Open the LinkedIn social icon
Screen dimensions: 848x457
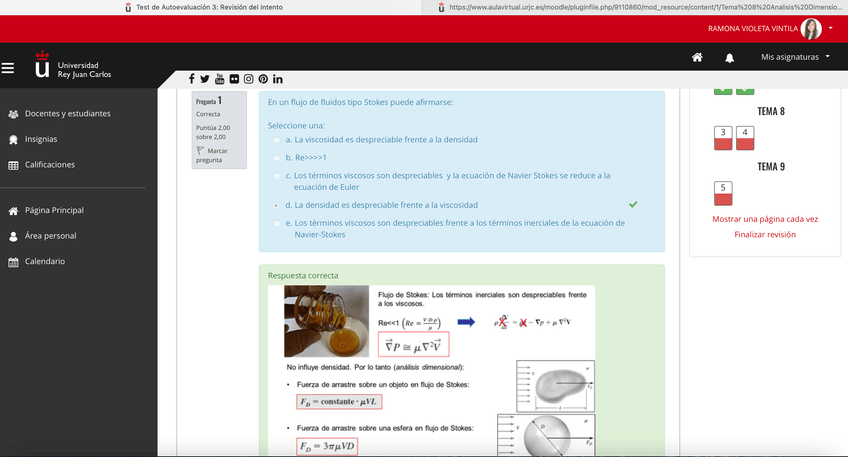pos(277,79)
